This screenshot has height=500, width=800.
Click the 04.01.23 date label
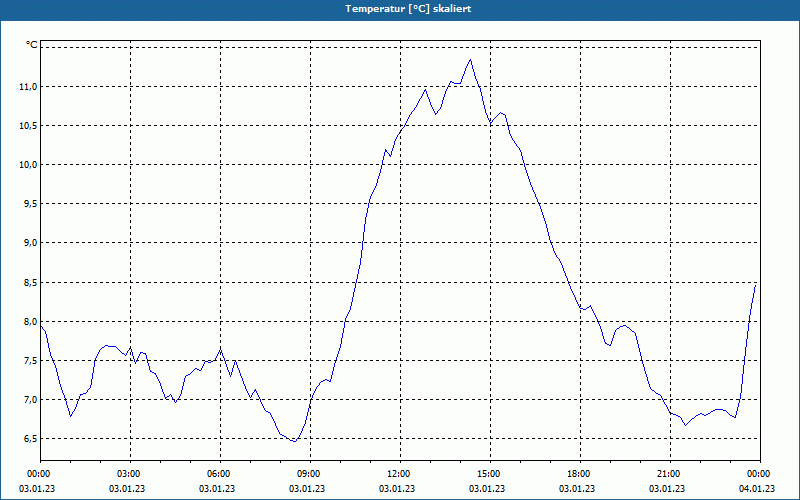pos(757,489)
